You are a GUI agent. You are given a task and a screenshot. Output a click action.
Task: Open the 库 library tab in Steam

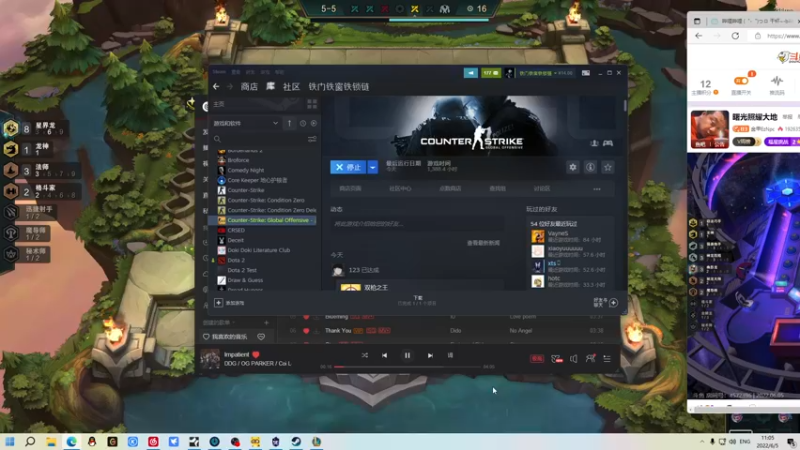tap(270, 87)
